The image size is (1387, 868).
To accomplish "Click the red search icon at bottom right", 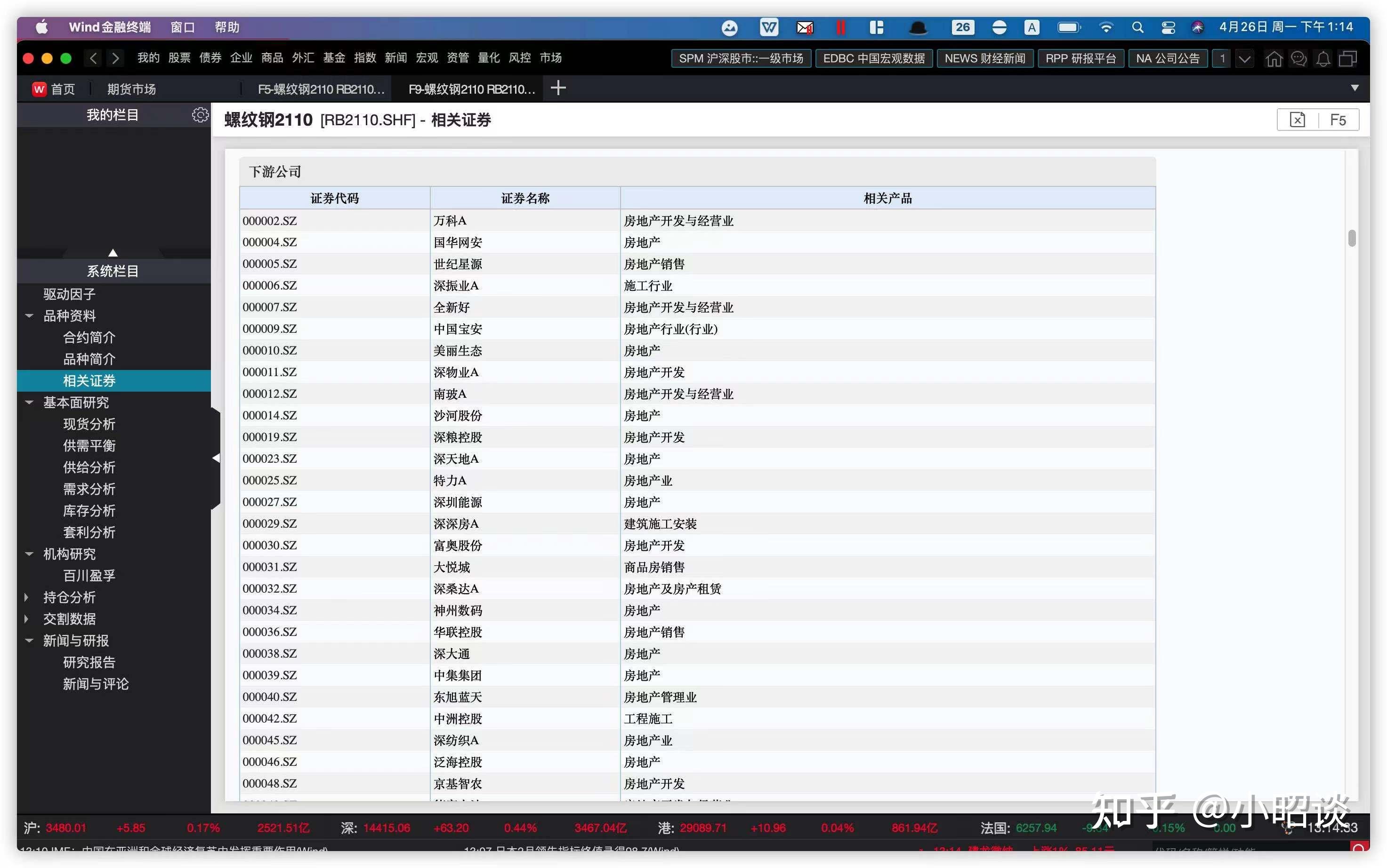I will (1358, 848).
